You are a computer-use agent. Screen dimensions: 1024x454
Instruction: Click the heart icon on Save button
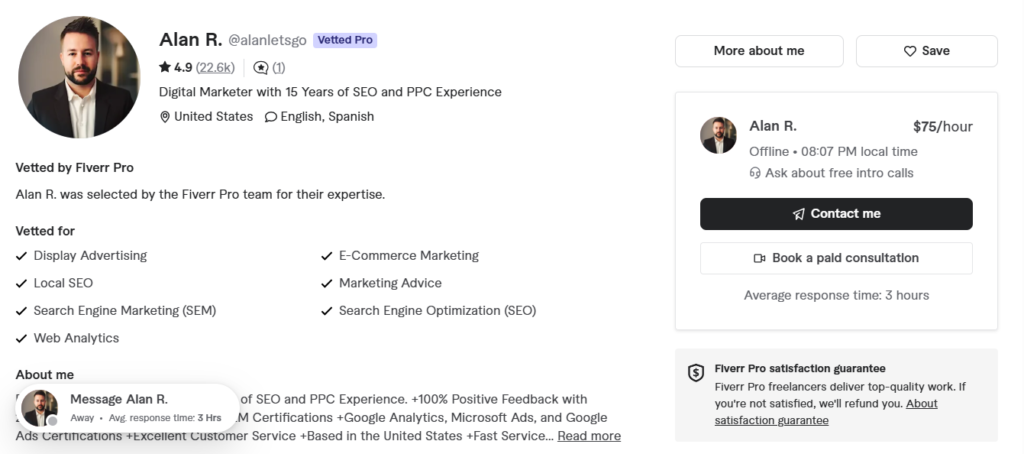(x=910, y=51)
